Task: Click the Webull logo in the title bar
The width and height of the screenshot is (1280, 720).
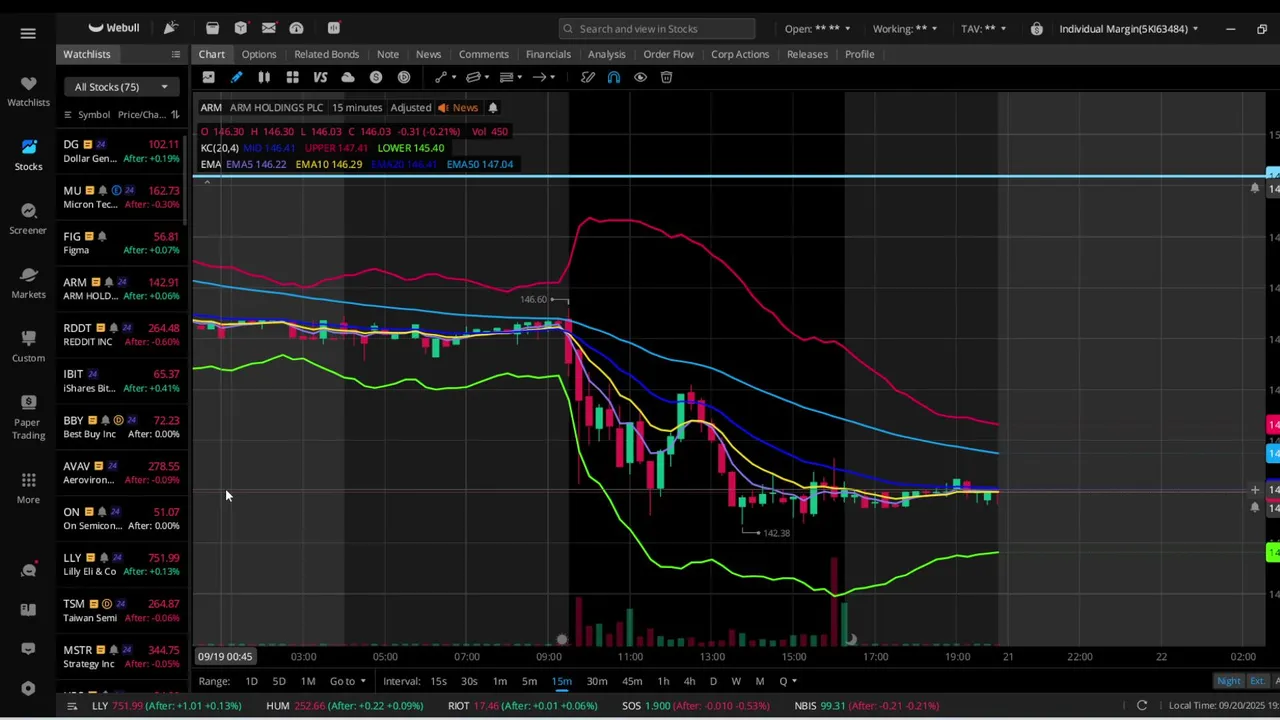Action: (113, 28)
